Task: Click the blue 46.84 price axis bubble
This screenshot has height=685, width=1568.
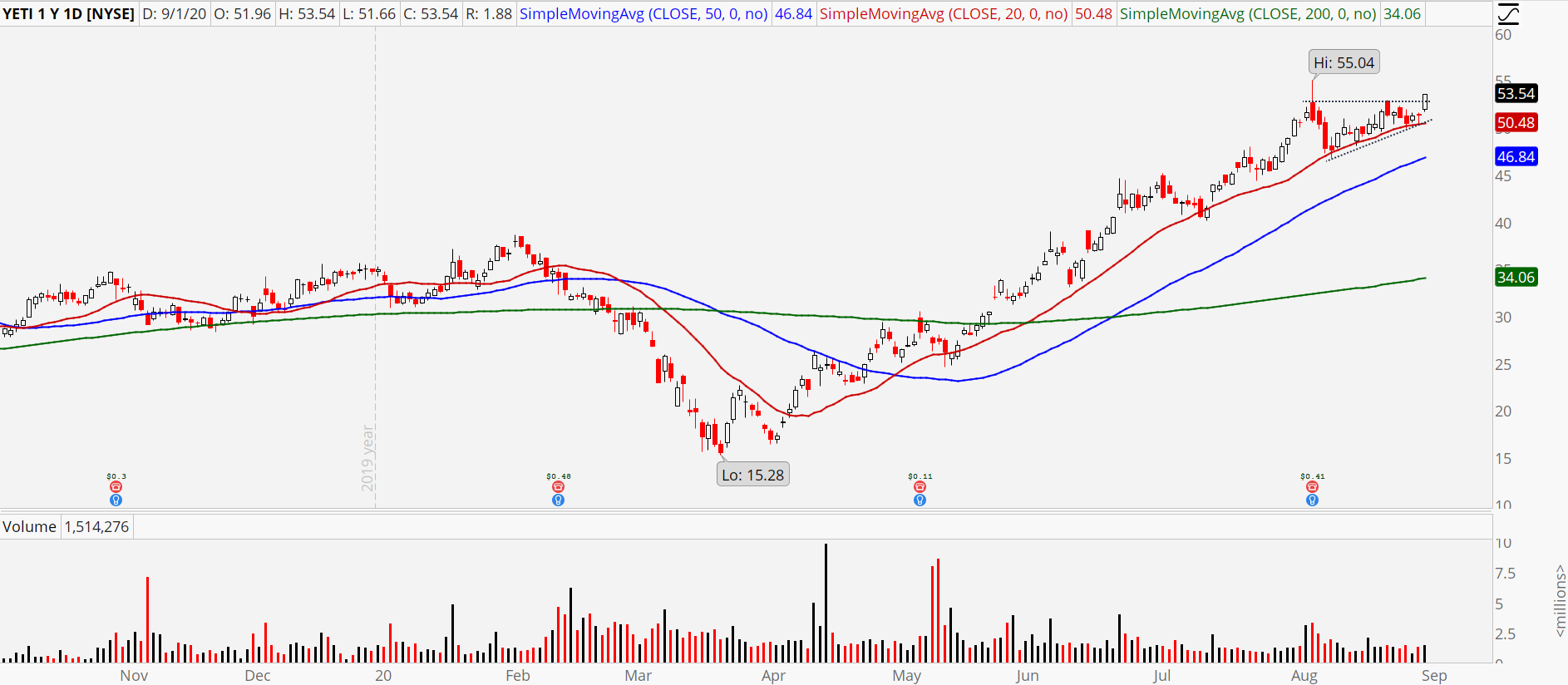Action: (x=1516, y=156)
